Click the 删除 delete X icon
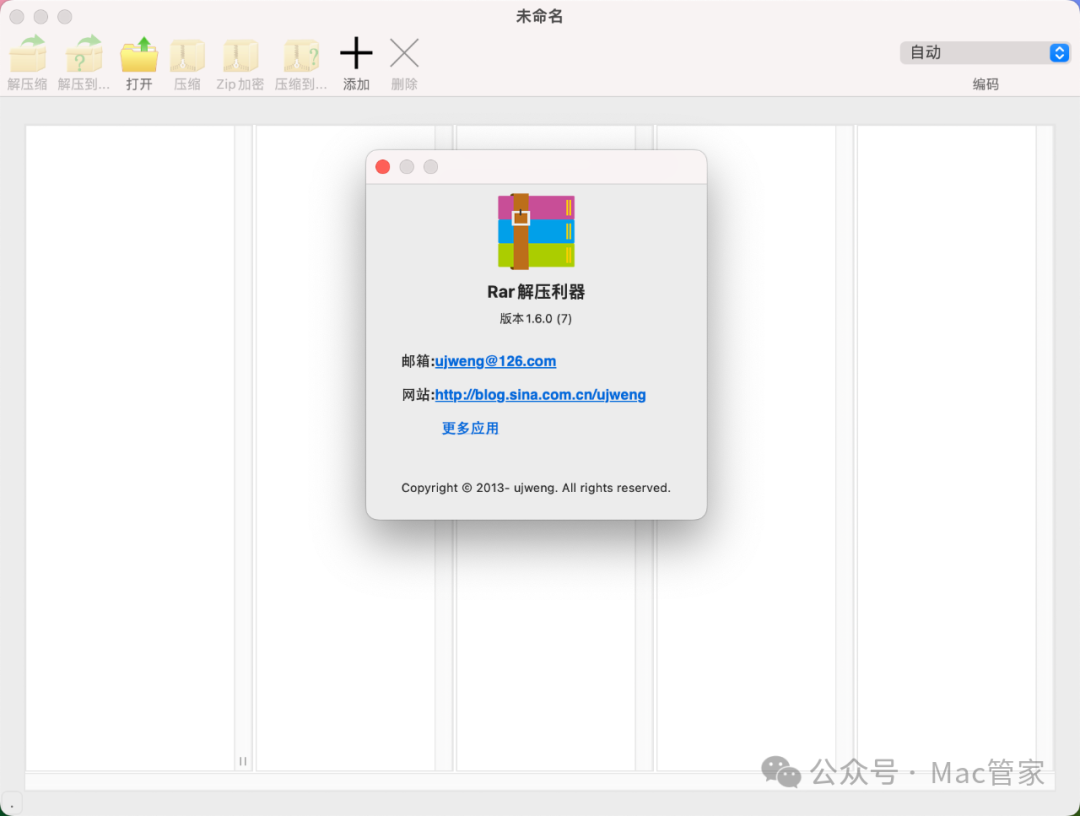 point(404,53)
